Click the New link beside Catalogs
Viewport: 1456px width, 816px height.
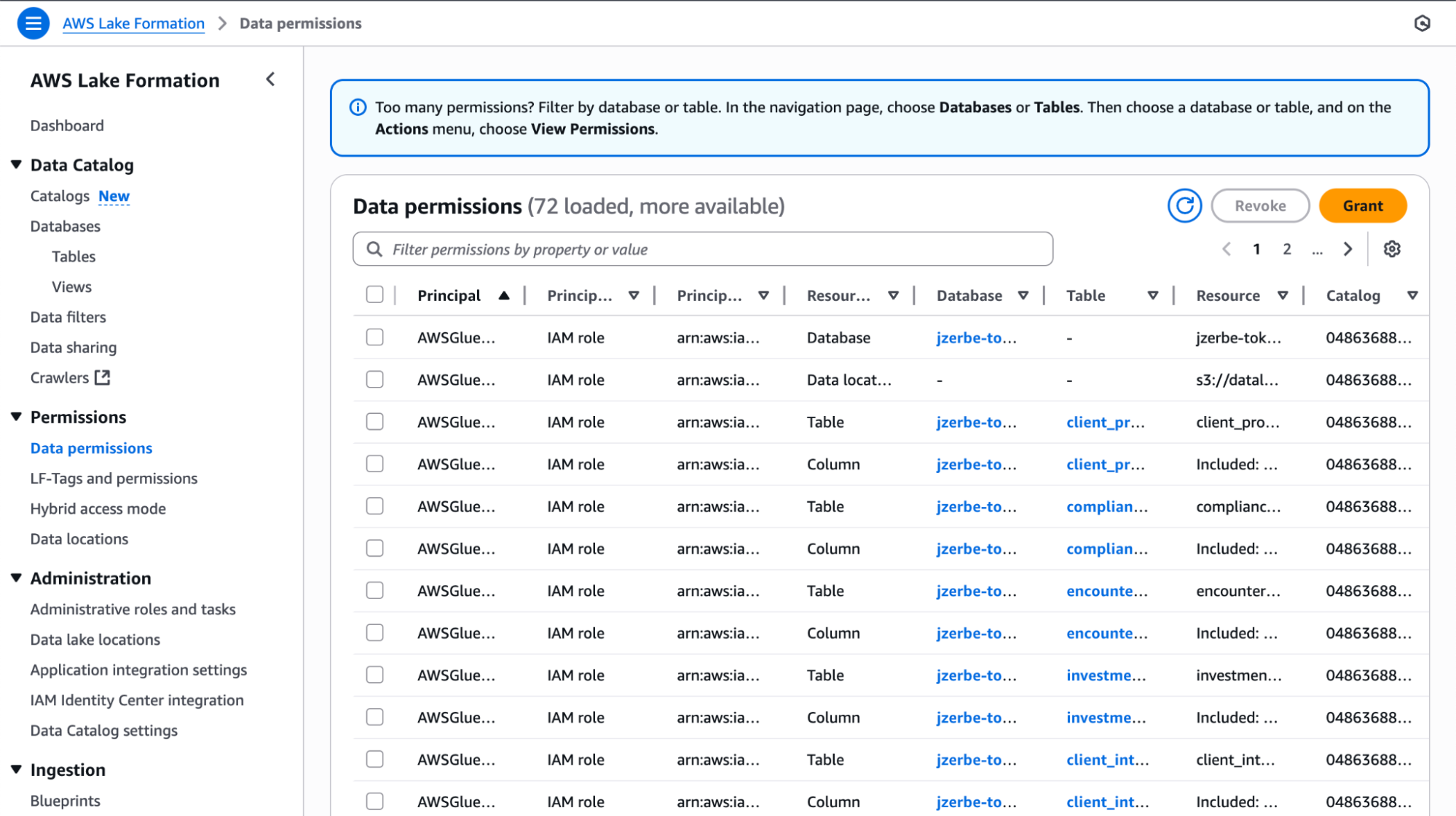pos(114,196)
